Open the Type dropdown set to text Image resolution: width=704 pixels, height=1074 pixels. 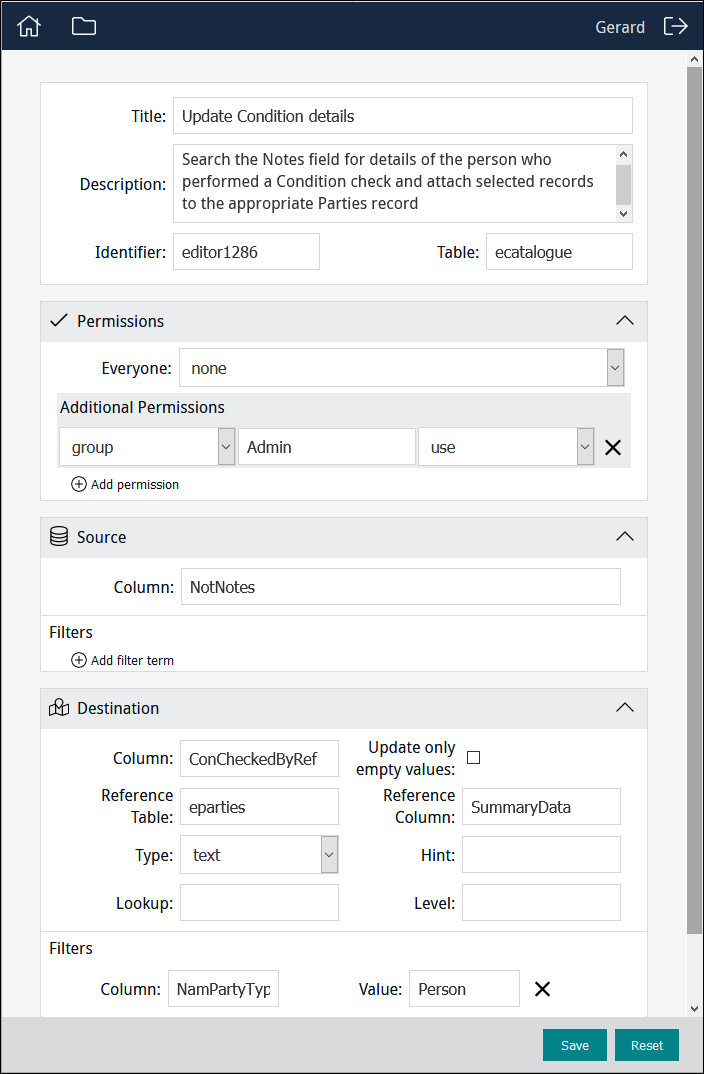[x=329, y=855]
